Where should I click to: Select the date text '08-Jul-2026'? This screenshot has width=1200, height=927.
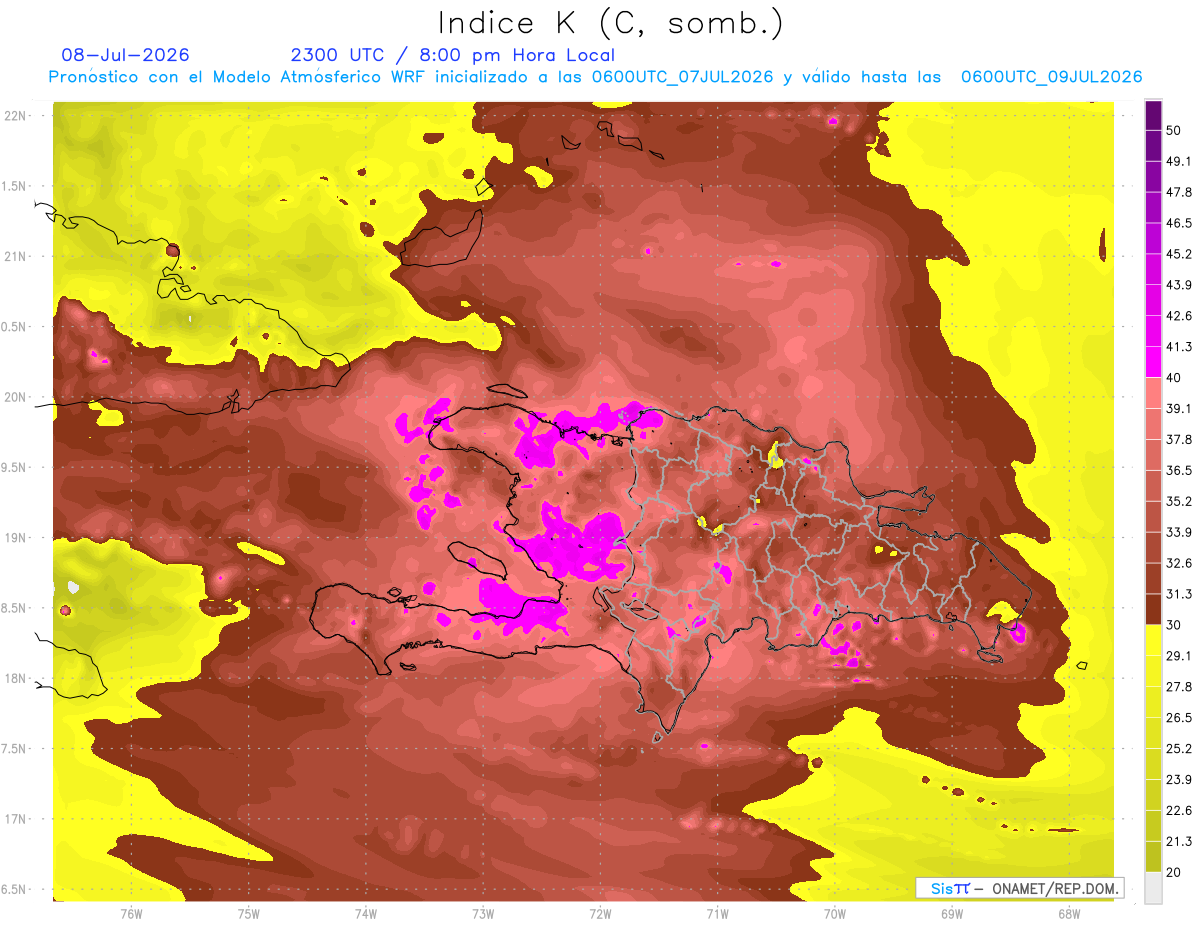[x=125, y=55]
